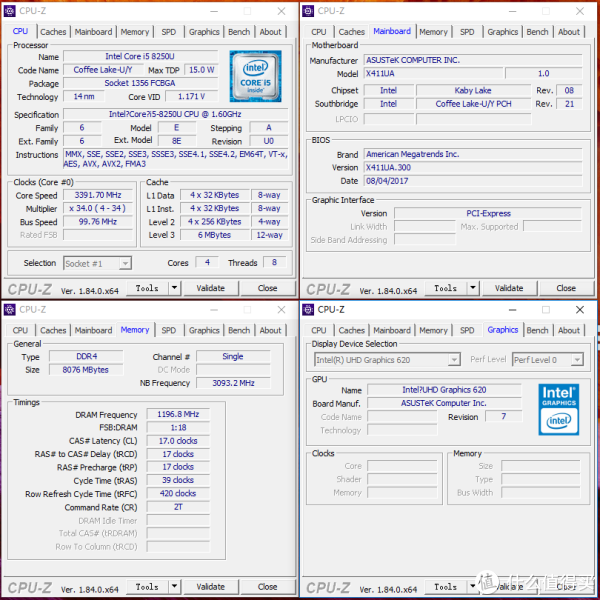Switch to Mainboard tab in CPU window

point(93,32)
